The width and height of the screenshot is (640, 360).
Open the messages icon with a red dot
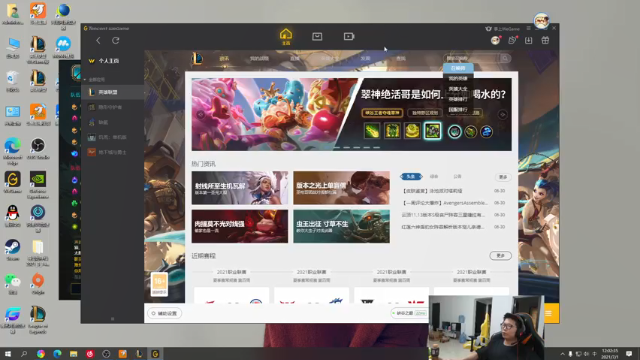point(512,40)
